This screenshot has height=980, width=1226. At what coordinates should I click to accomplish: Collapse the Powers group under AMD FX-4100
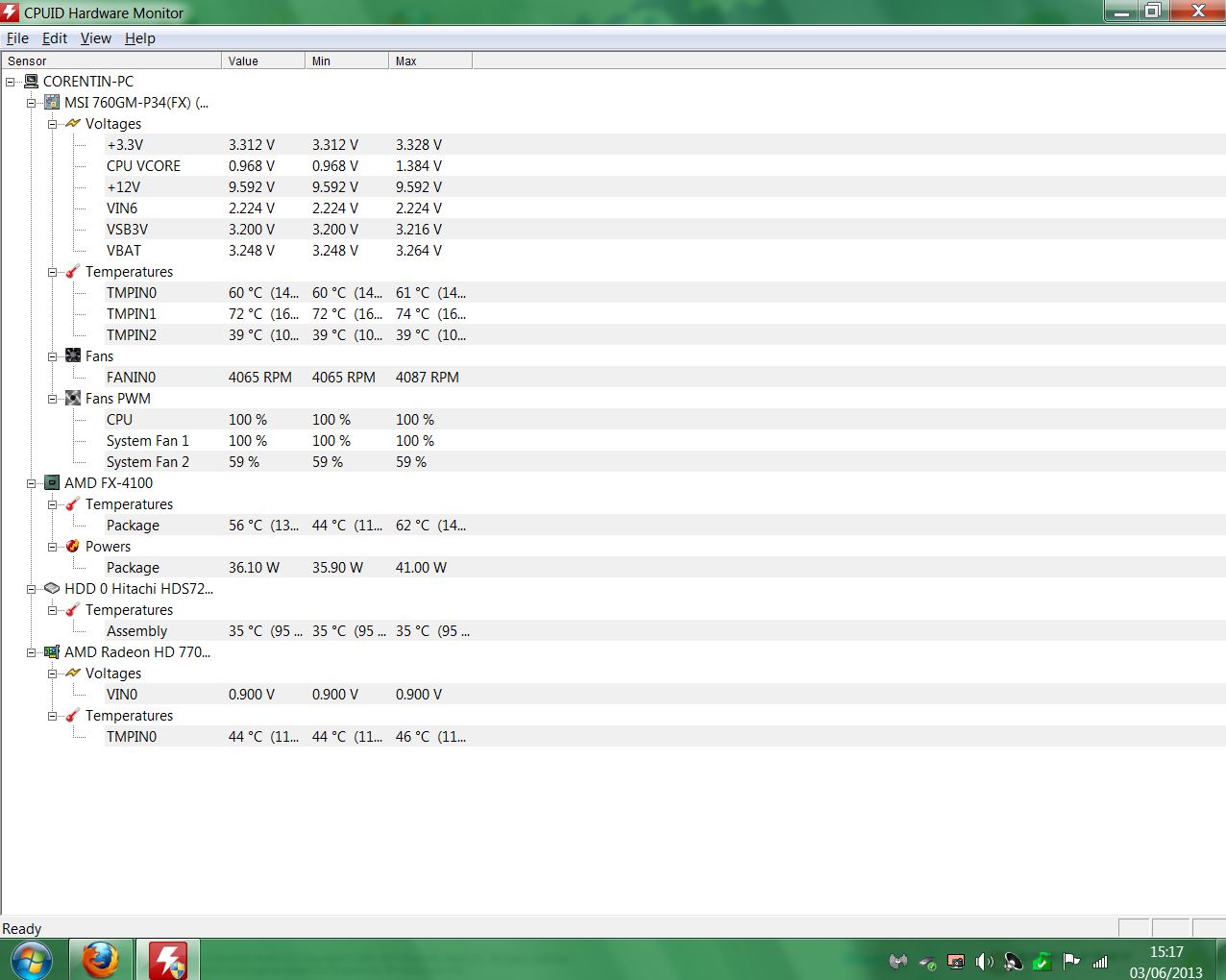pyautogui.click(x=53, y=547)
